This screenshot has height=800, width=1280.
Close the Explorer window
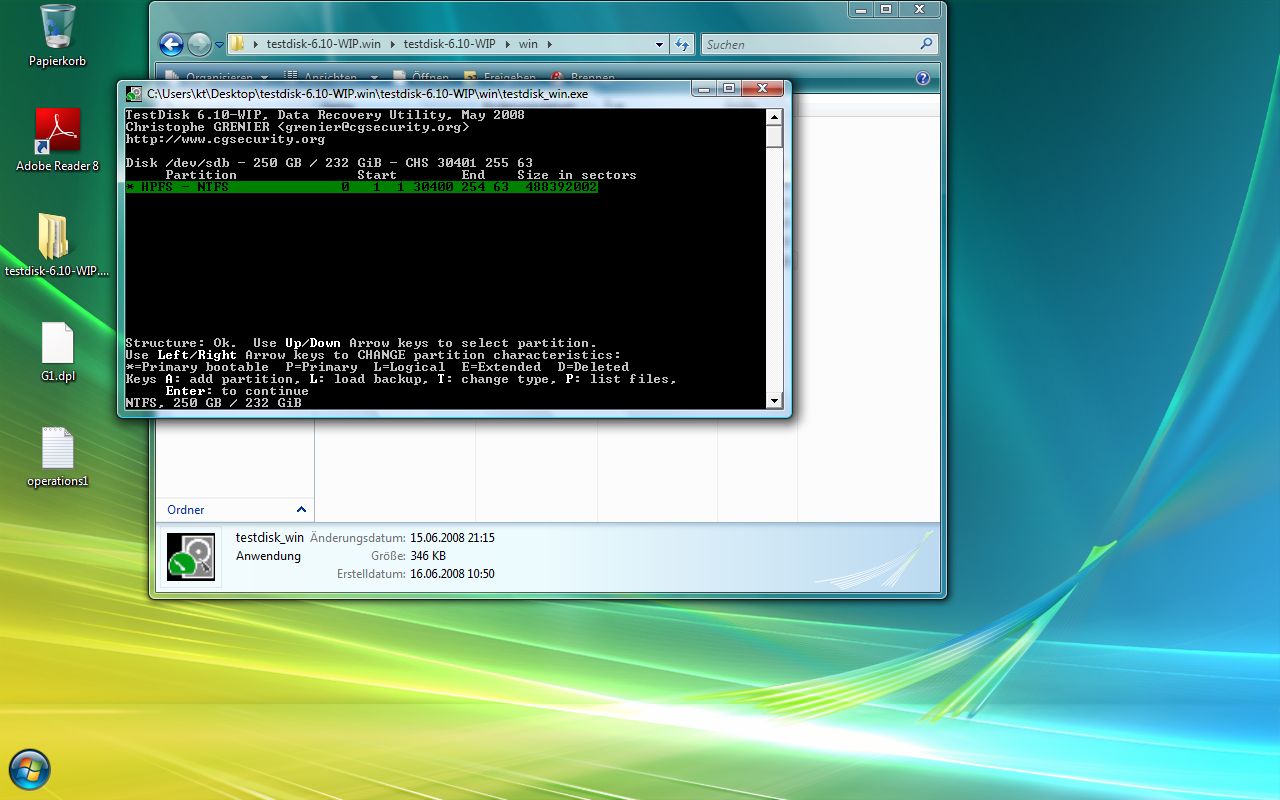click(x=920, y=9)
